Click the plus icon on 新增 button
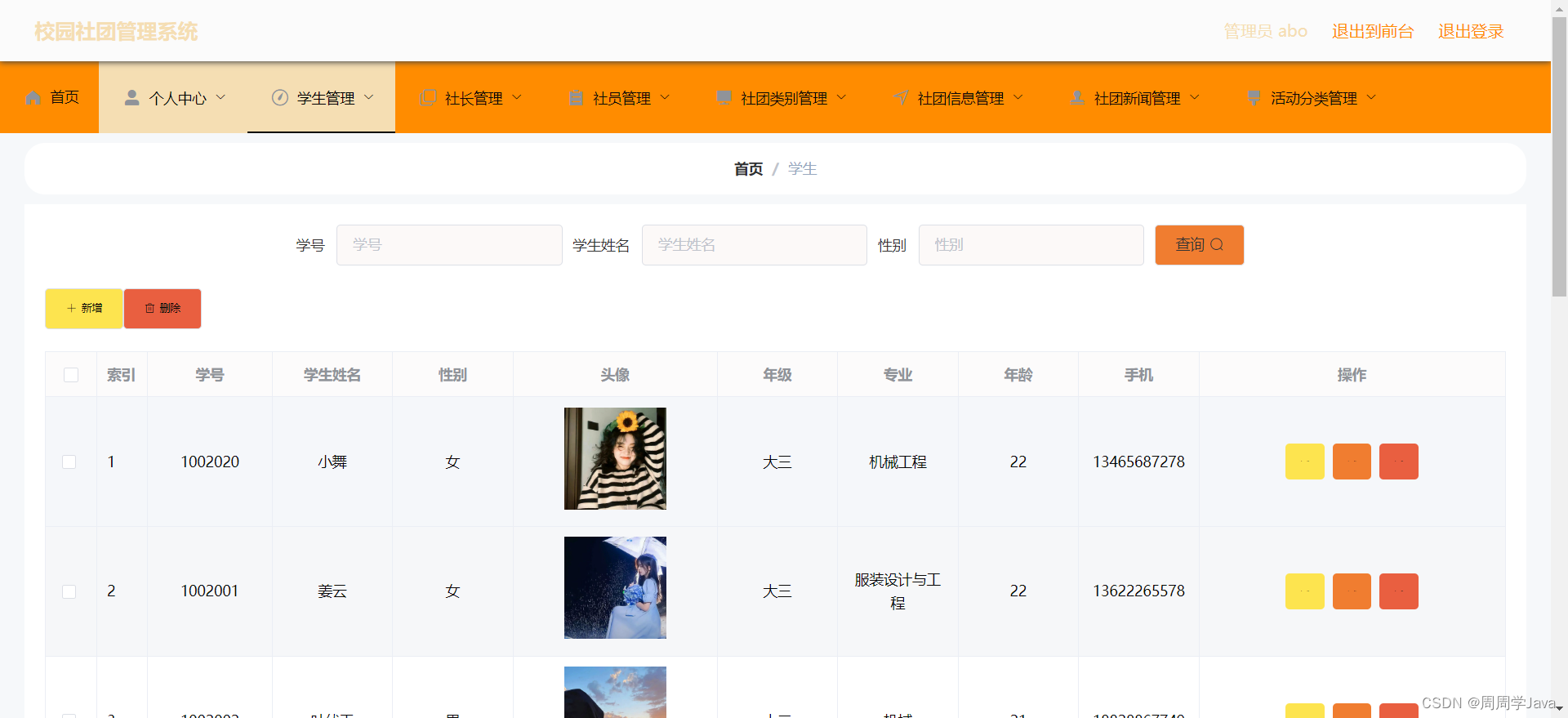This screenshot has width=1568, height=718. pos(71,309)
